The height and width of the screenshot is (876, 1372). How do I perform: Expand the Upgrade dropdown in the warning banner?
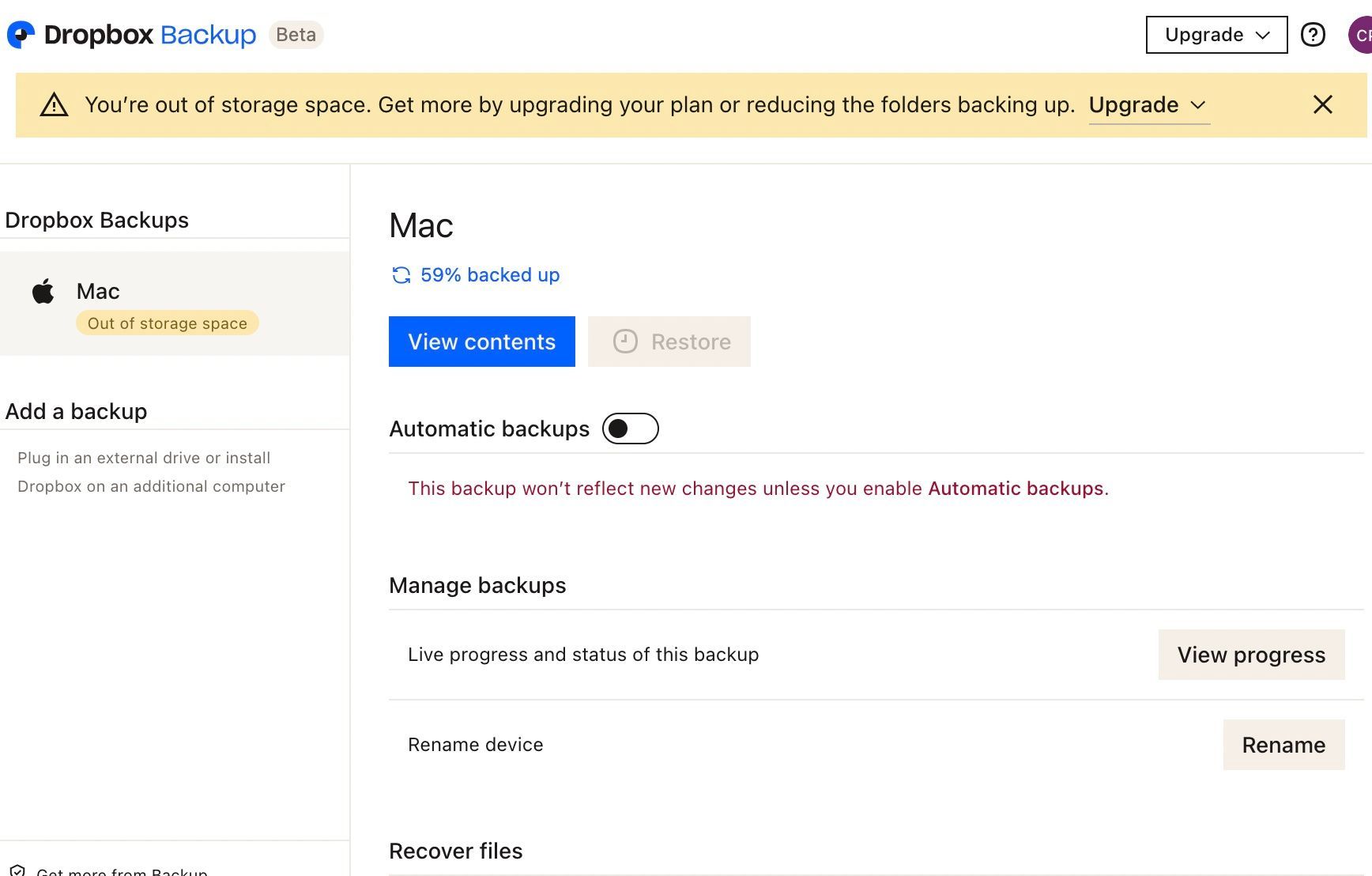click(1148, 104)
